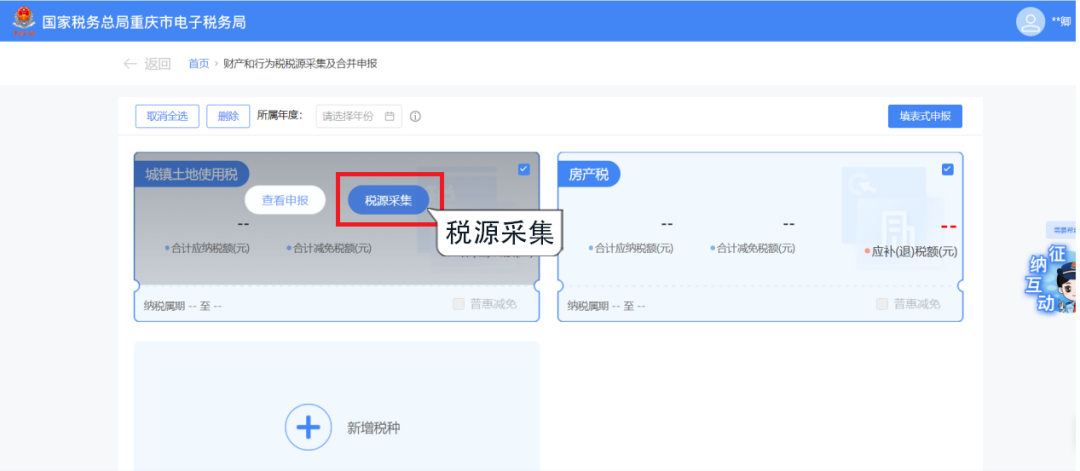The image size is (1080, 471).
Task: Open the user avatar icon
Action: click(1030, 21)
